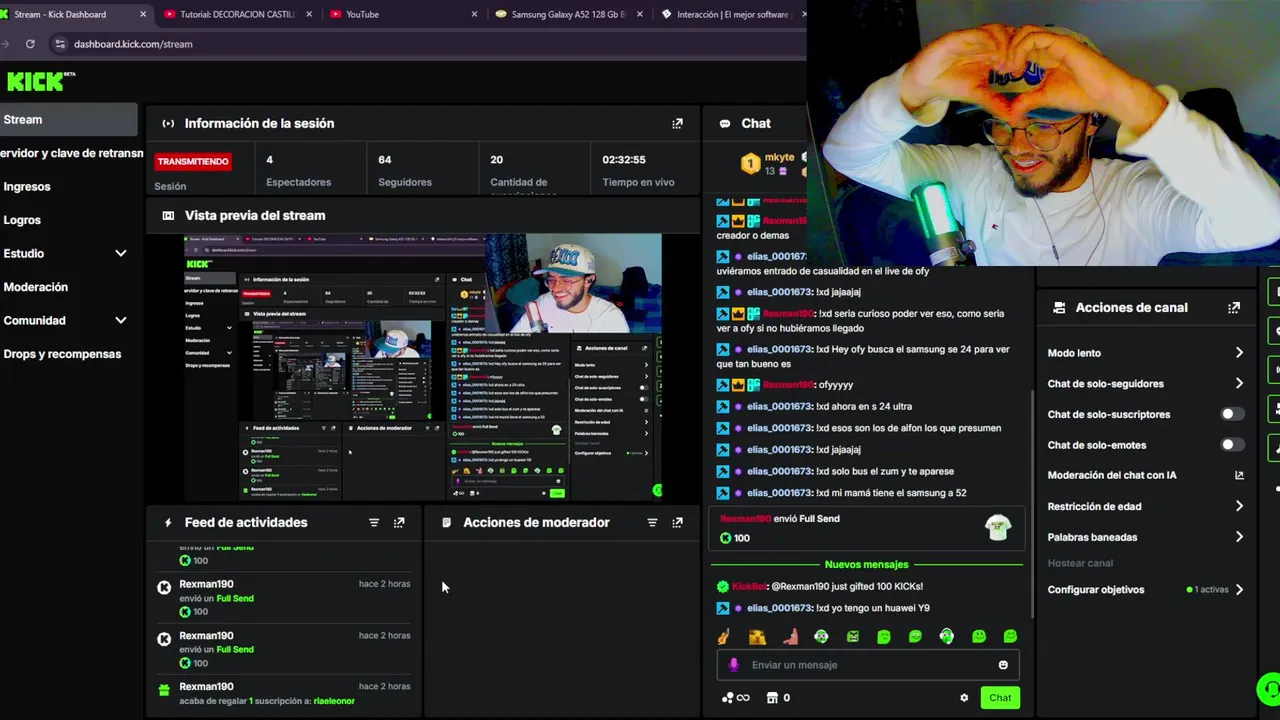The height and width of the screenshot is (720, 1280).
Task: Open Ingresos in the sidebar
Action: [27, 187]
